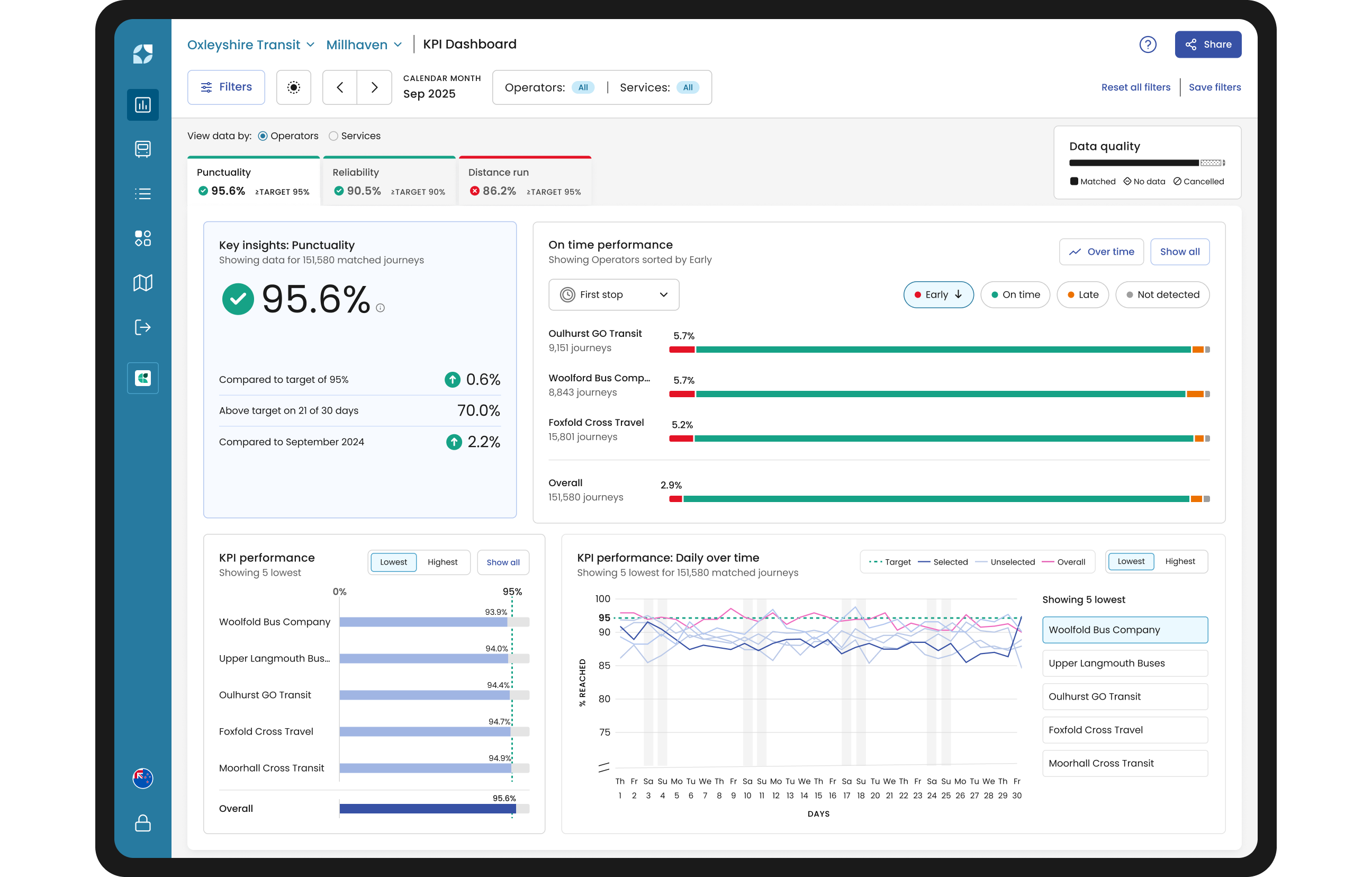1372x877 pixels.
Task: Click the Data quality progress bar
Action: 1147,163
